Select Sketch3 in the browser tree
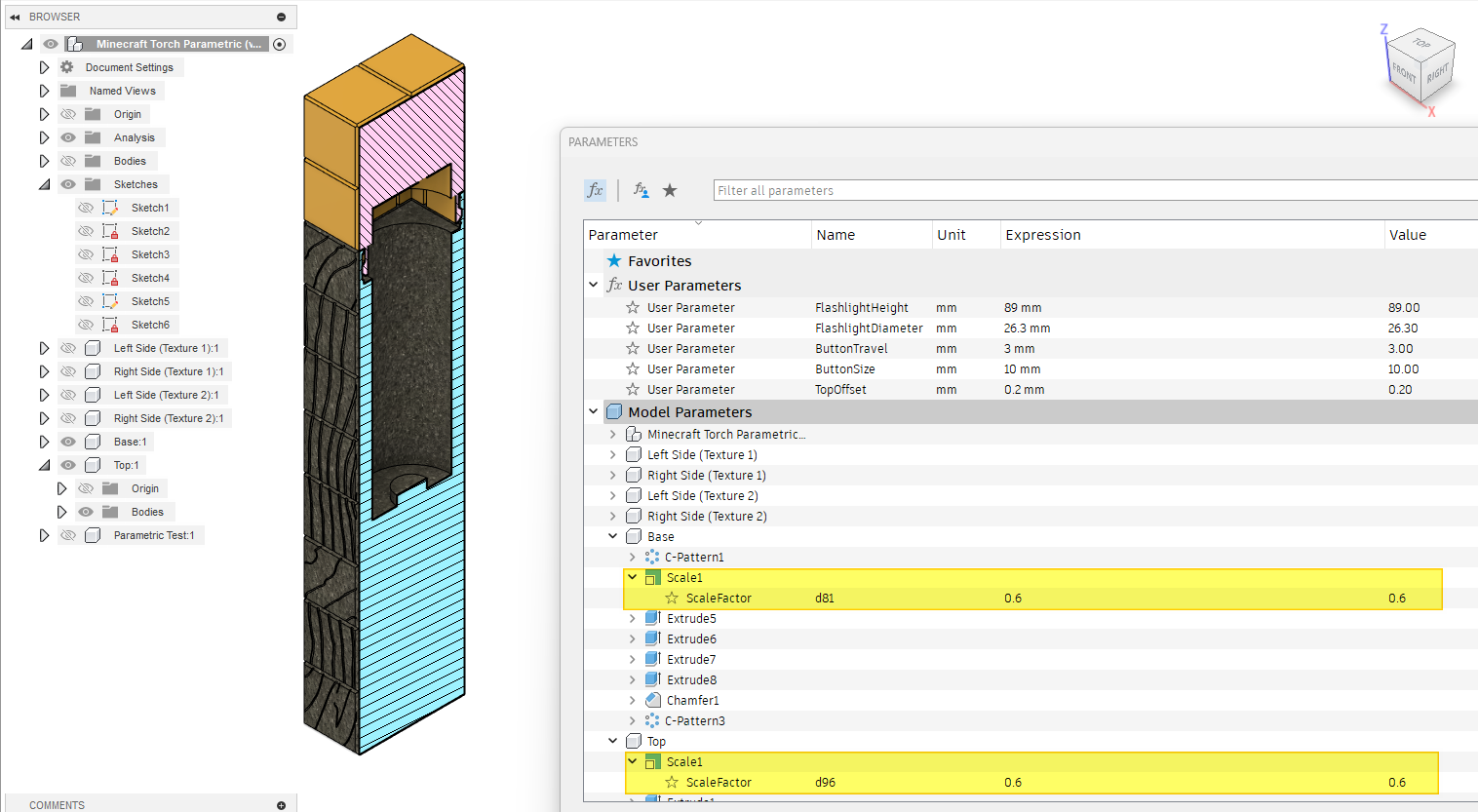 pyautogui.click(x=150, y=254)
